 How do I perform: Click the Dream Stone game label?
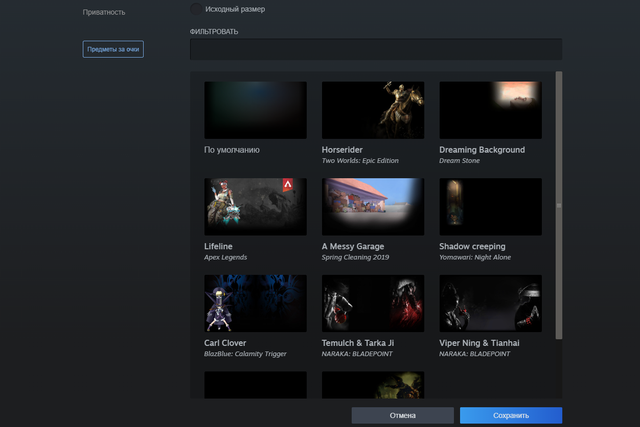click(x=459, y=160)
